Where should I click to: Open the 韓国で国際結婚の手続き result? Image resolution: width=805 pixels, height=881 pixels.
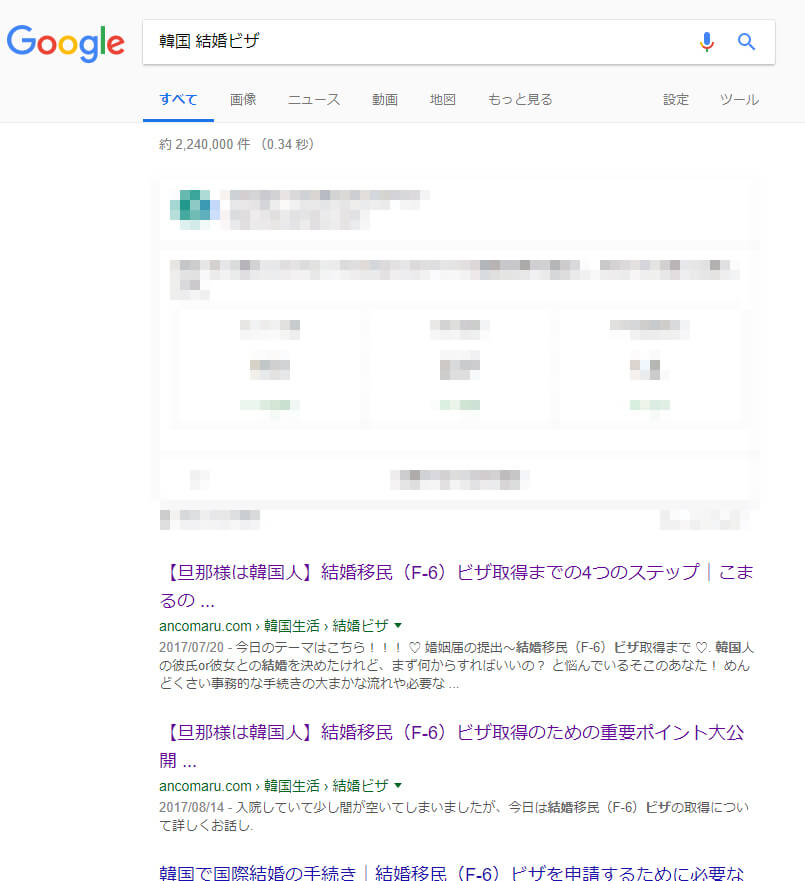coord(452,873)
